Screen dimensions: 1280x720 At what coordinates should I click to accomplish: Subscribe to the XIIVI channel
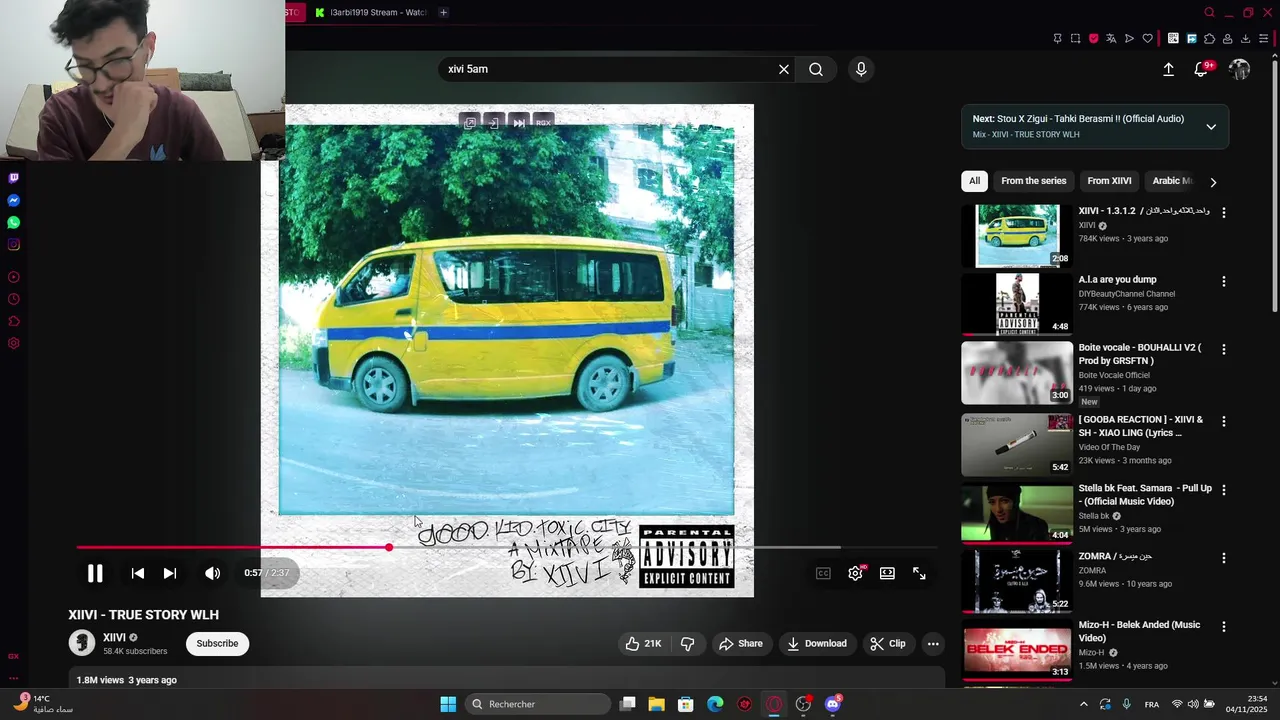217,643
